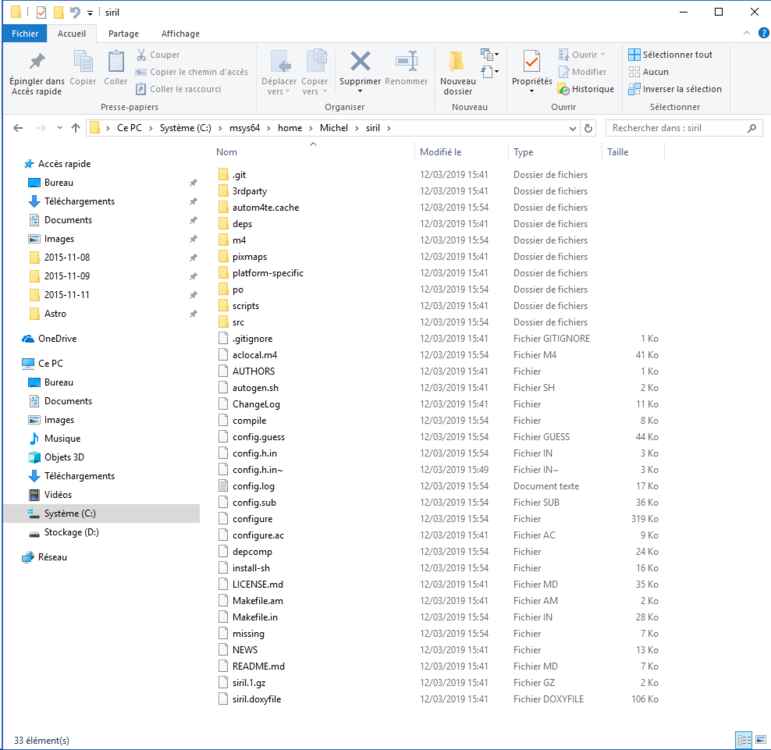Screen dimensions: 771x750
Task: Cut selection with Couper
Action: point(158,55)
